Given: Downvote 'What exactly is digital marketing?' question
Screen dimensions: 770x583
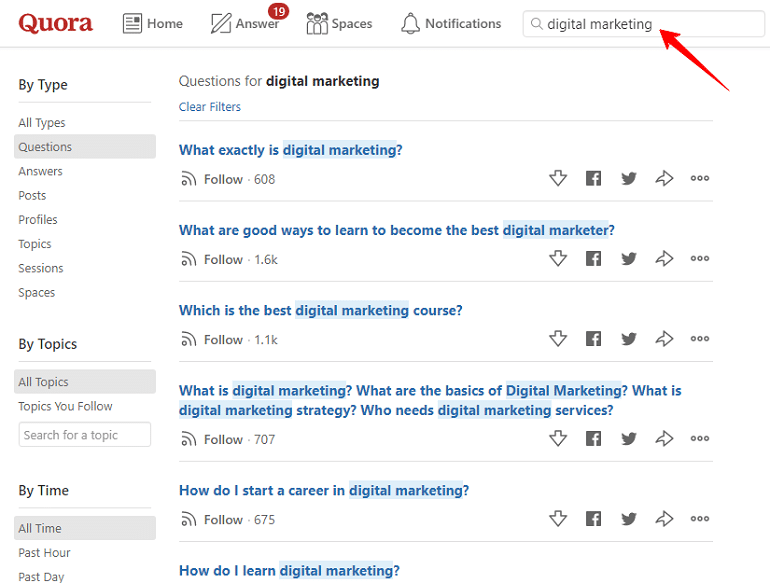Looking at the screenshot, I should pyautogui.click(x=558, y=178).
